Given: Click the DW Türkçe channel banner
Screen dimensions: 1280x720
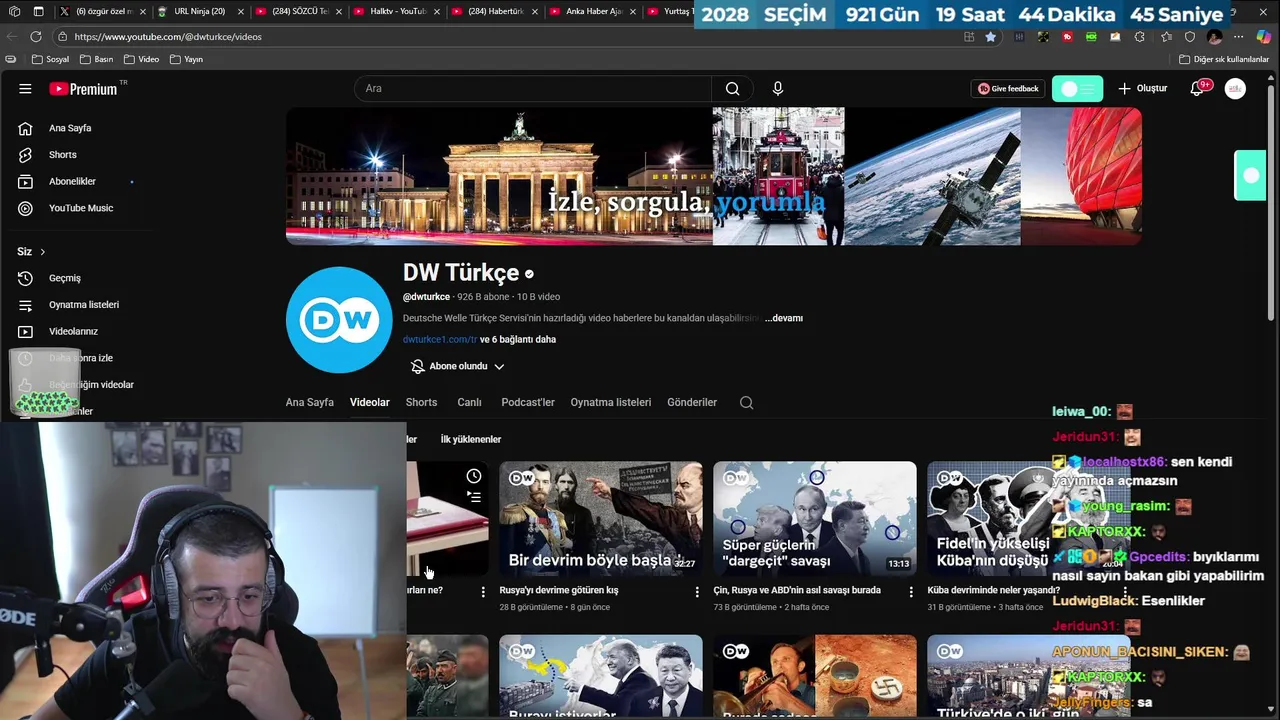Looking at the screenshot, I should click(x=714, y=176).
